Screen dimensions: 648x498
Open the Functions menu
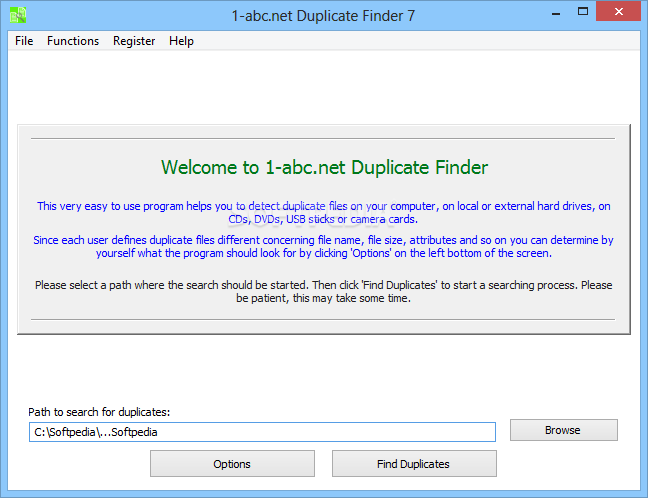(x=73, y=41)
